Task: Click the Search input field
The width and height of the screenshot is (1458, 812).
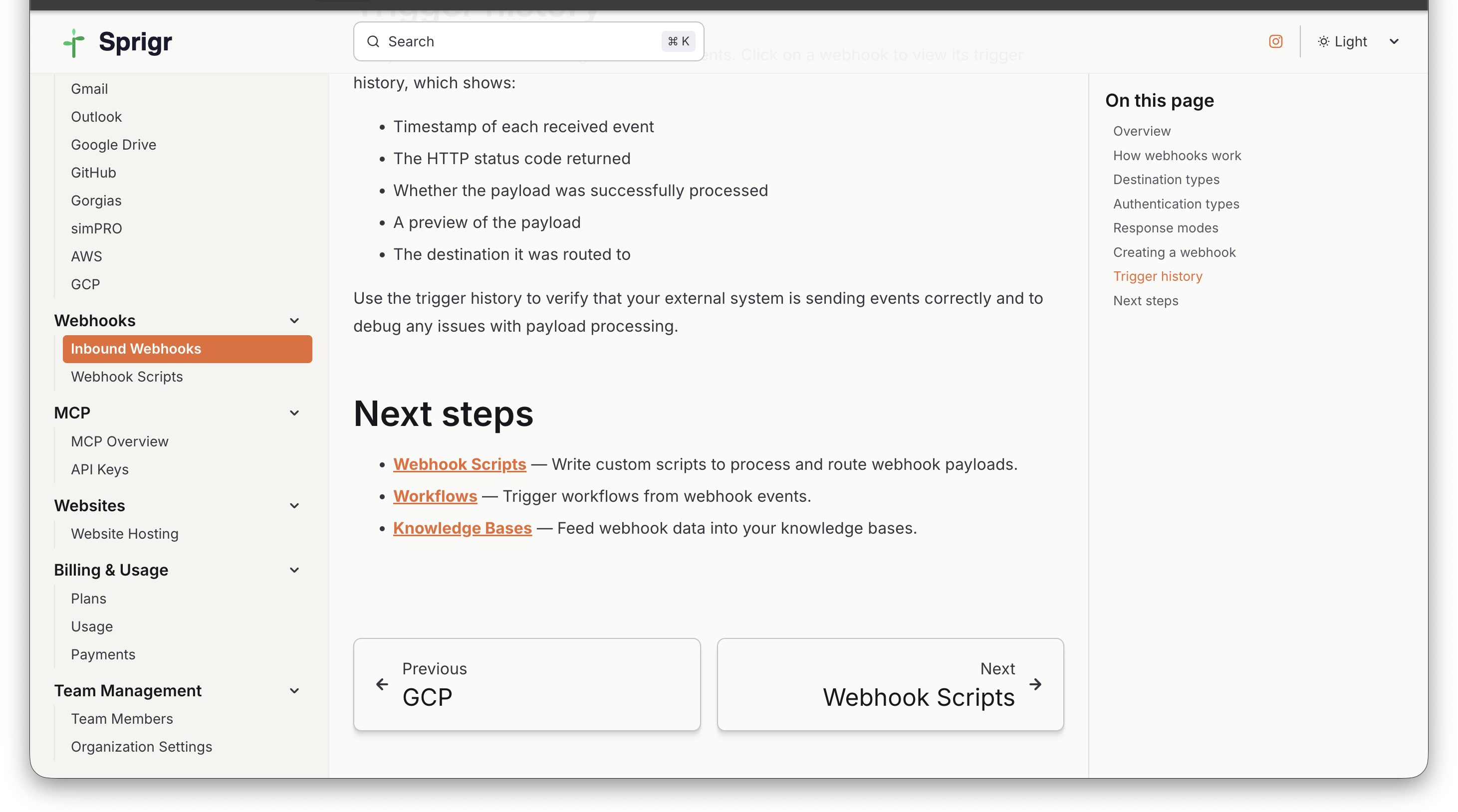Action: [x=521, y=41]
